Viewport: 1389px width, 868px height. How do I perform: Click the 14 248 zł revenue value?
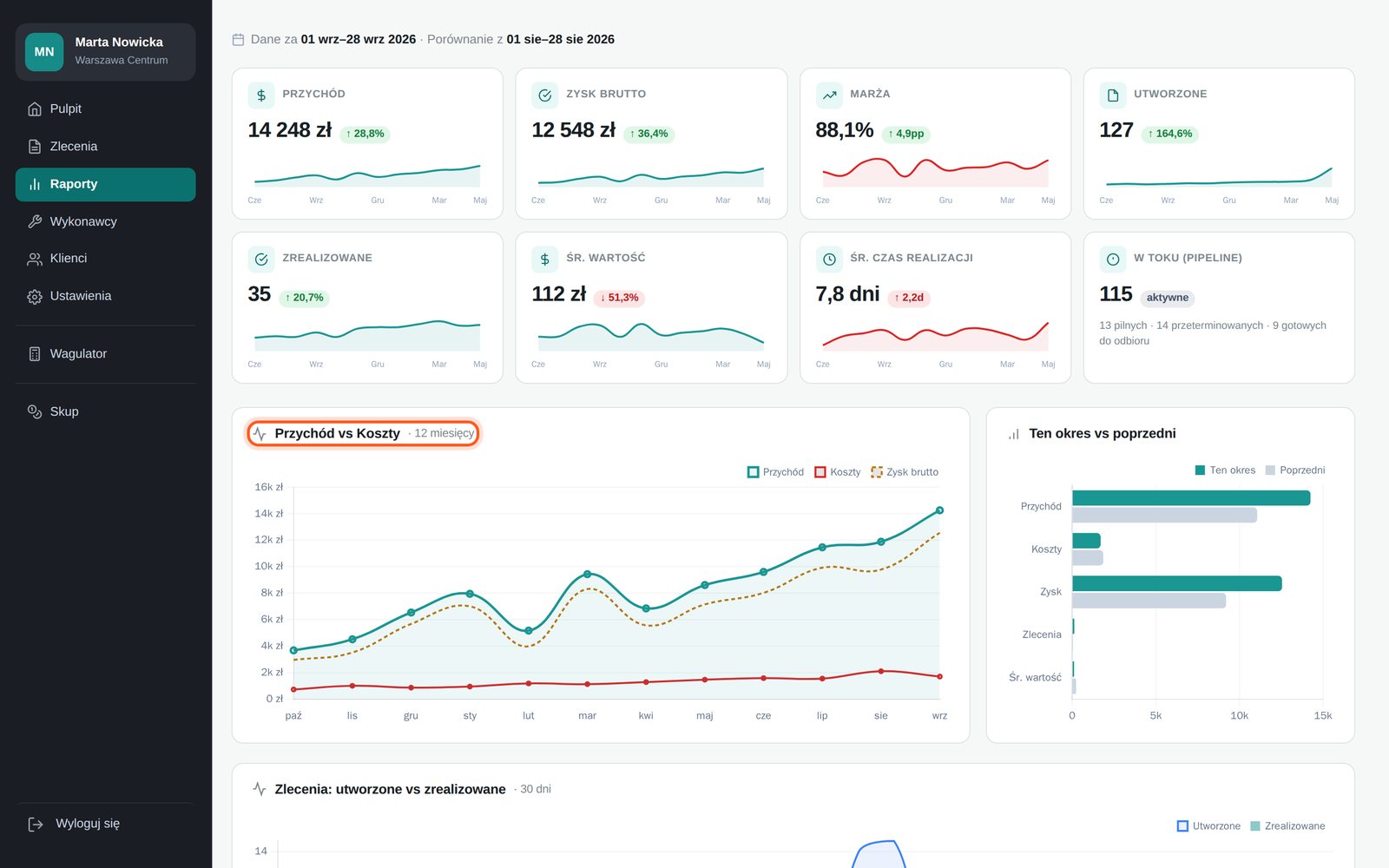pos(290,130)
